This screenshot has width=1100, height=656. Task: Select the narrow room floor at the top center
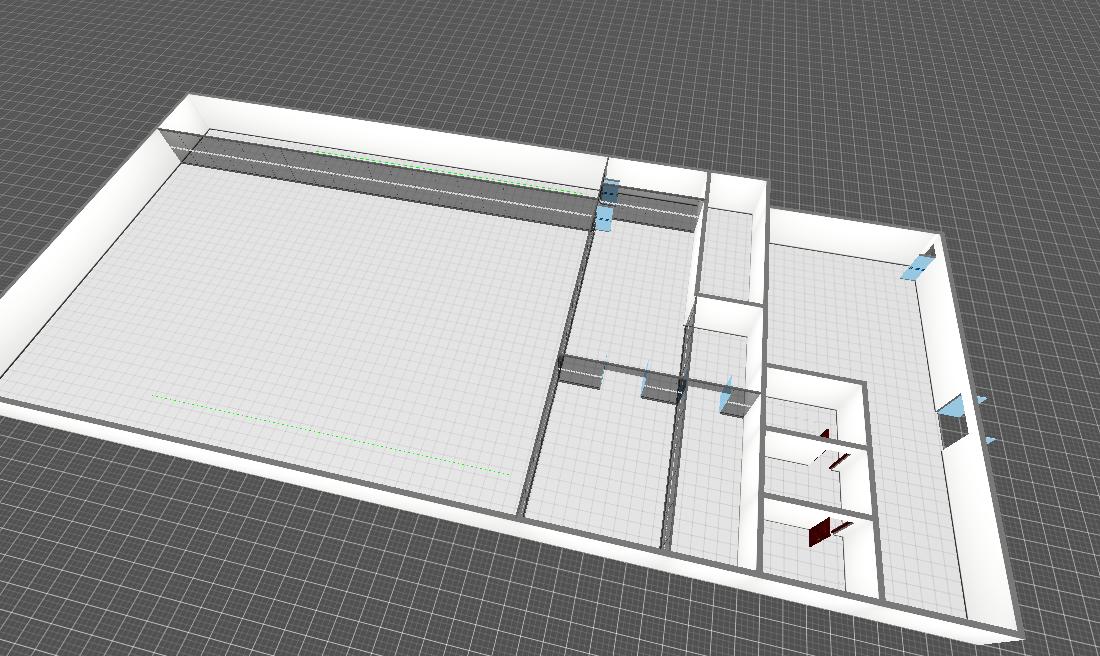coord(728,250)
